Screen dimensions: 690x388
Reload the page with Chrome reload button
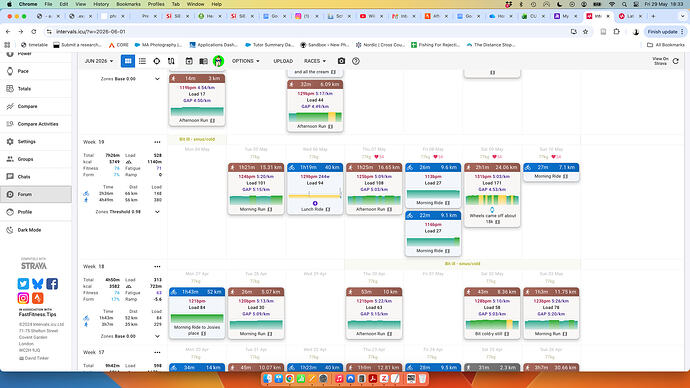click(x=34, y=32)
